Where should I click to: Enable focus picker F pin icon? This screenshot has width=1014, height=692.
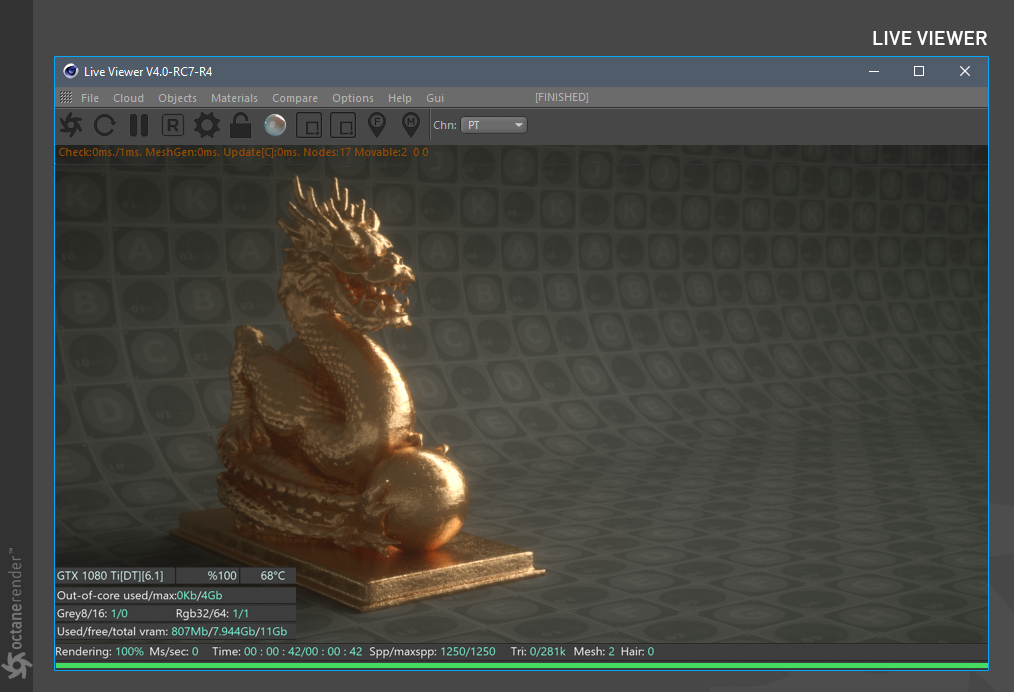coord(377,124)
